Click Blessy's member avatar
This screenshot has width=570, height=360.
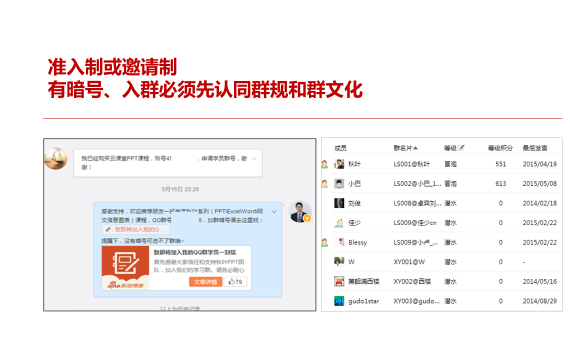[339, 242]
